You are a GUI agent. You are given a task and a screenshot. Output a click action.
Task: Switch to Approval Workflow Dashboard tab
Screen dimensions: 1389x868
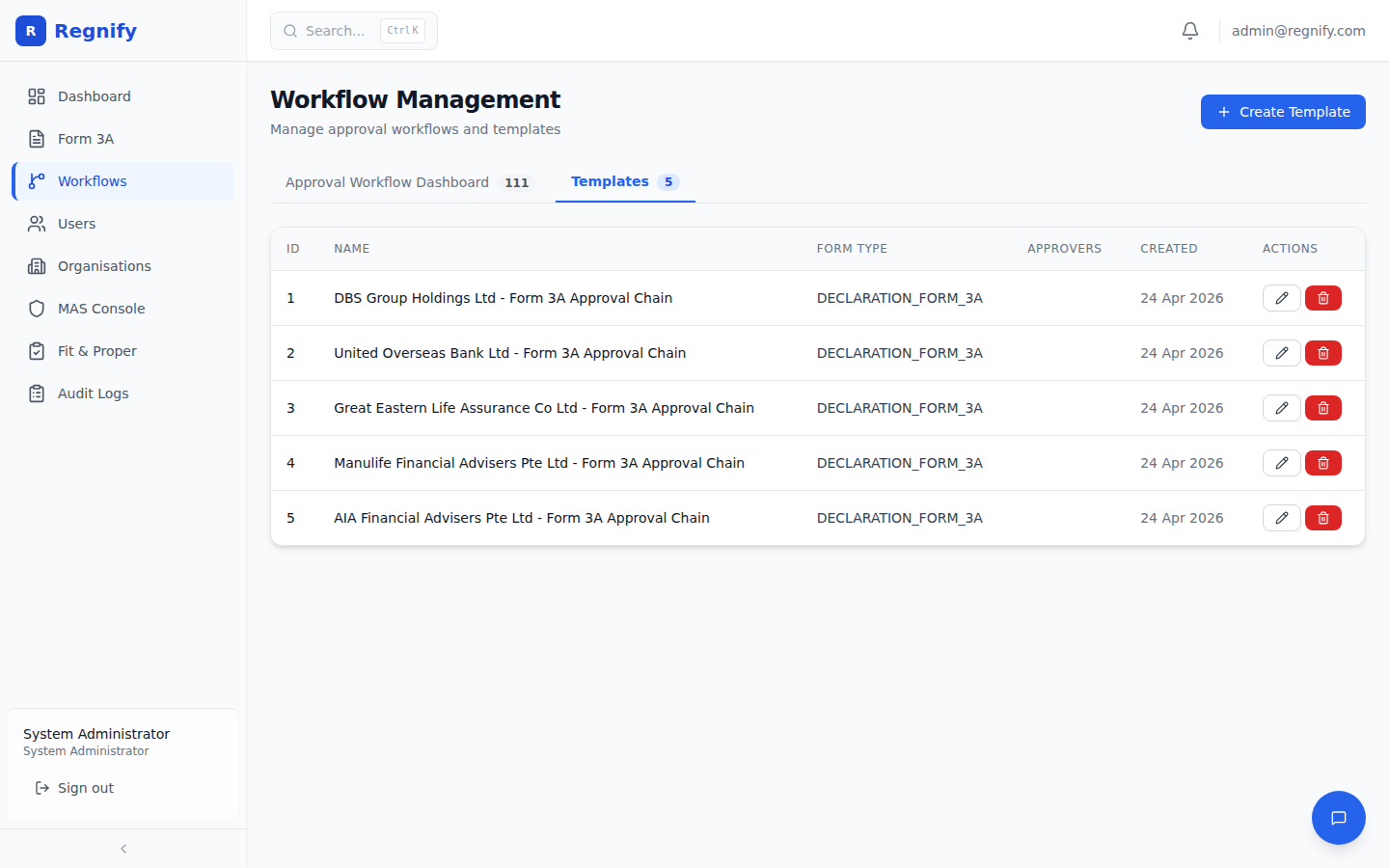(410, 182)
